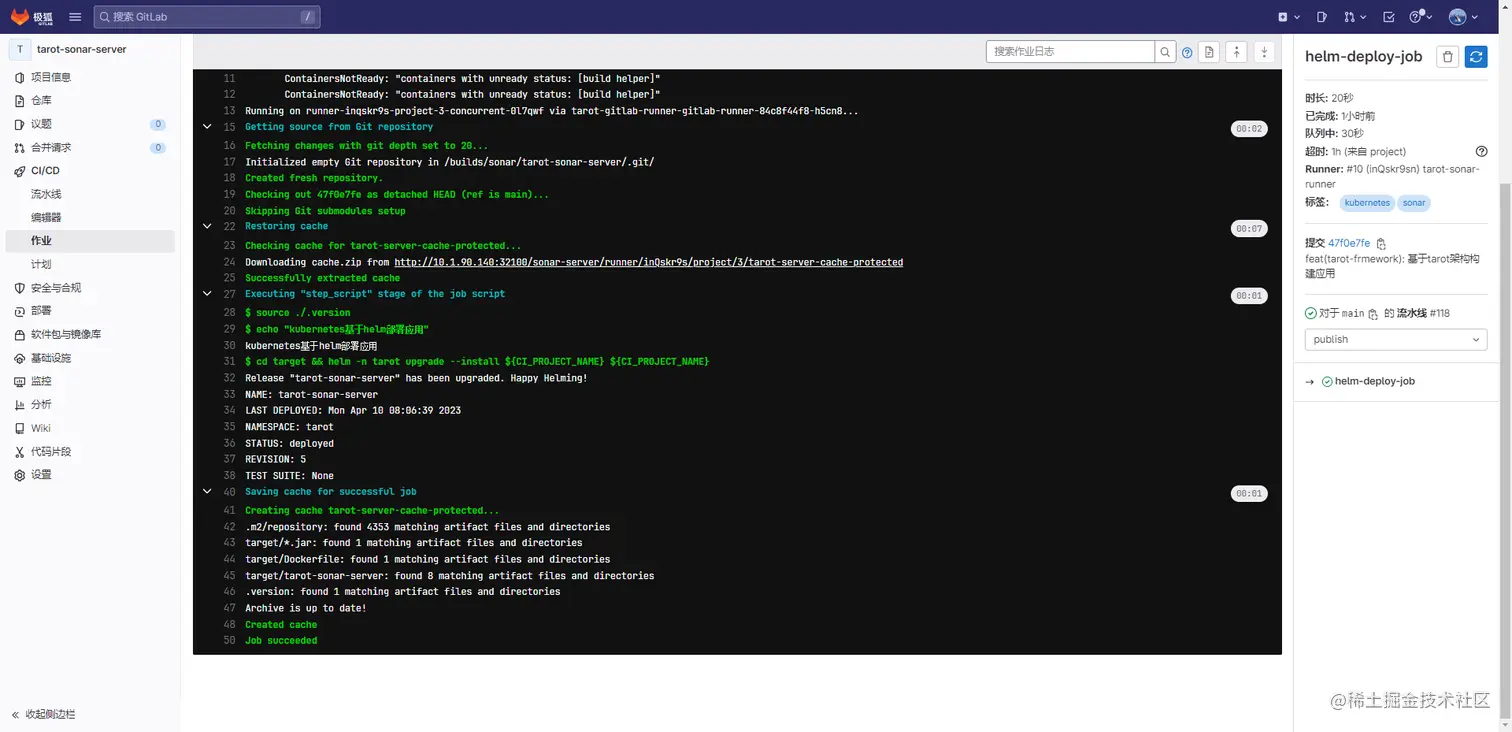This screenshot has height=732, width=1512.
Task: Select helm-deploy-job in the stage job list
Action: click(1374, 381)
